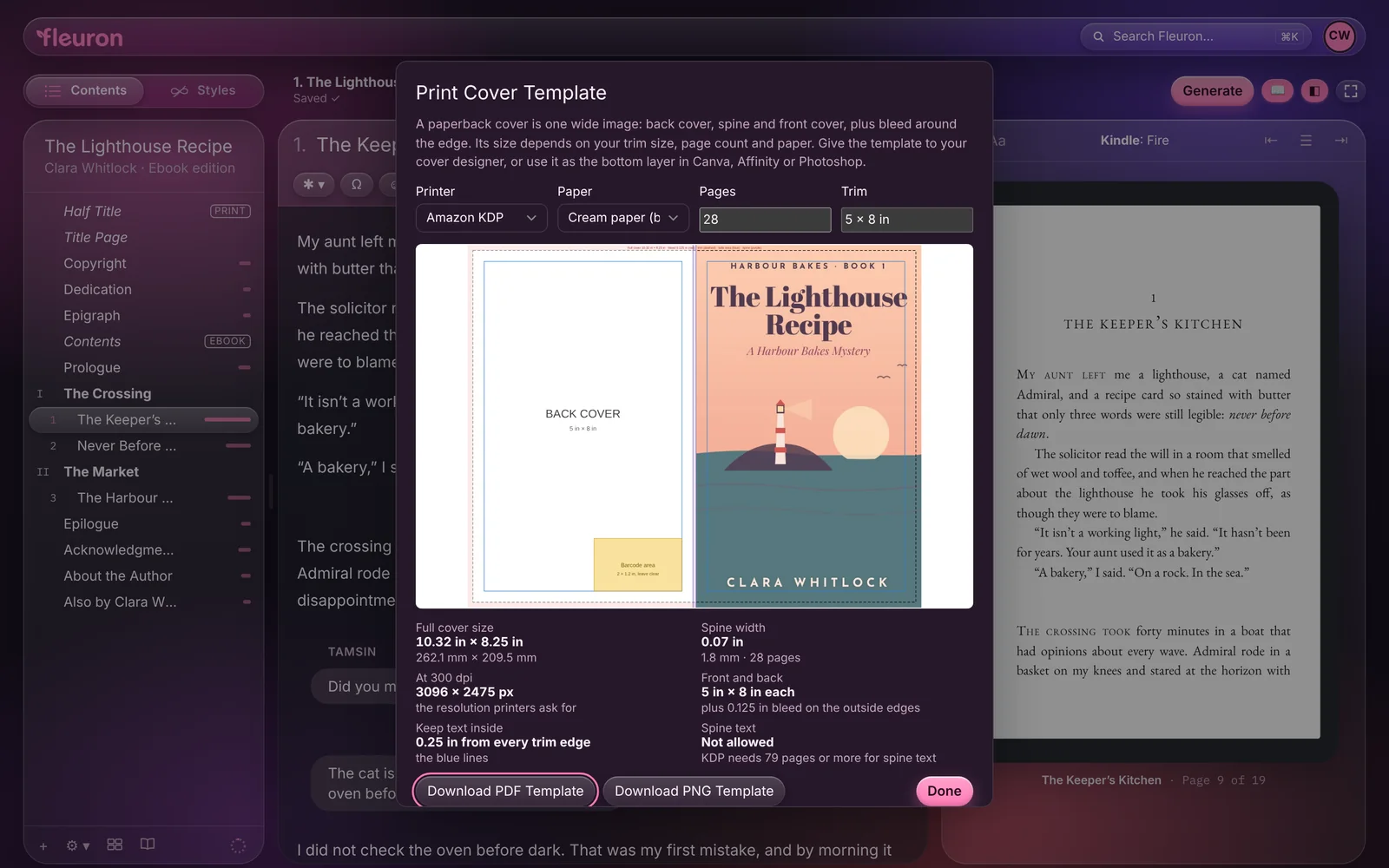
Task: Open the previewer list menu icon
Action: (1306, 141)
